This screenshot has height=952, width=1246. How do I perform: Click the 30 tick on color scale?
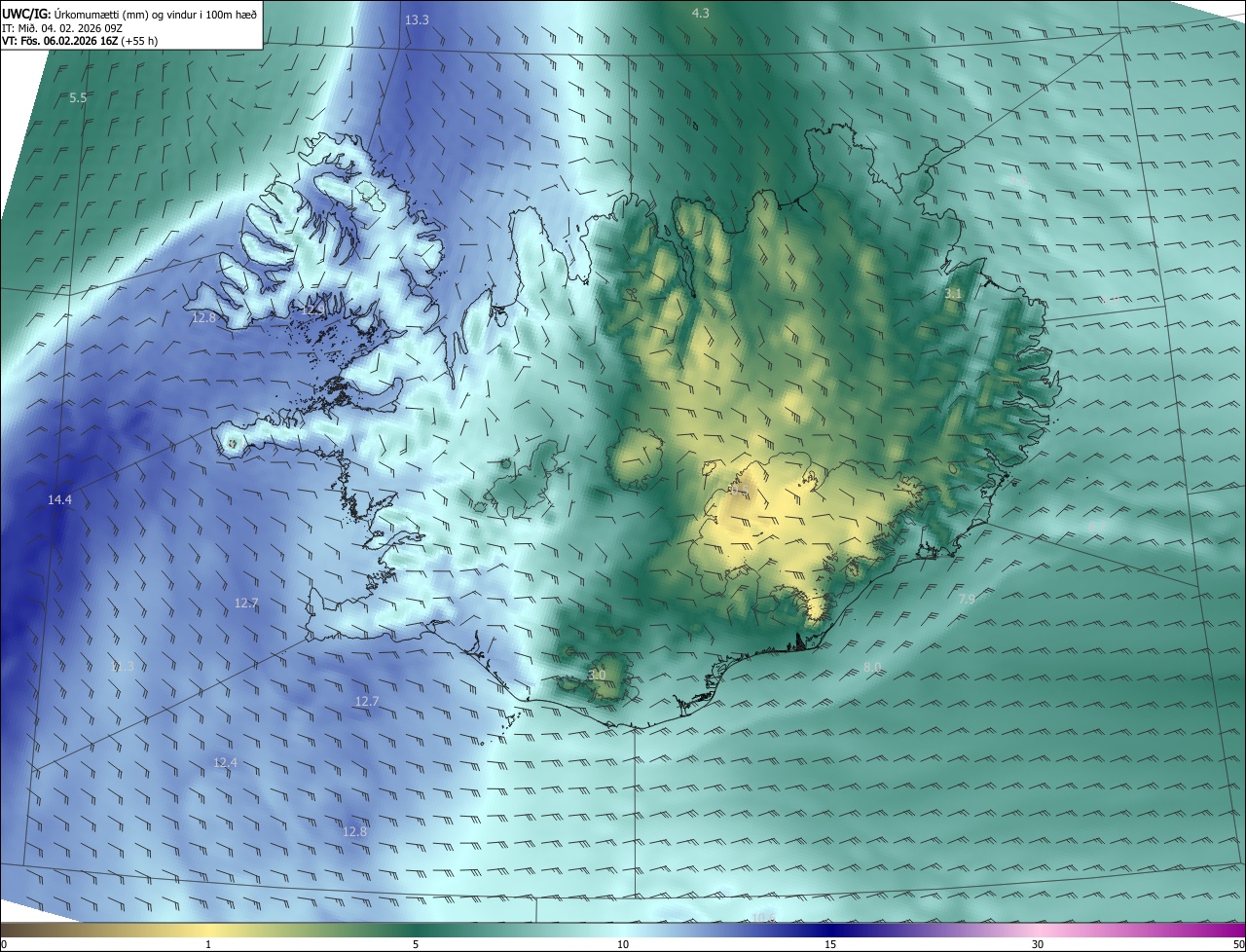1038,944
